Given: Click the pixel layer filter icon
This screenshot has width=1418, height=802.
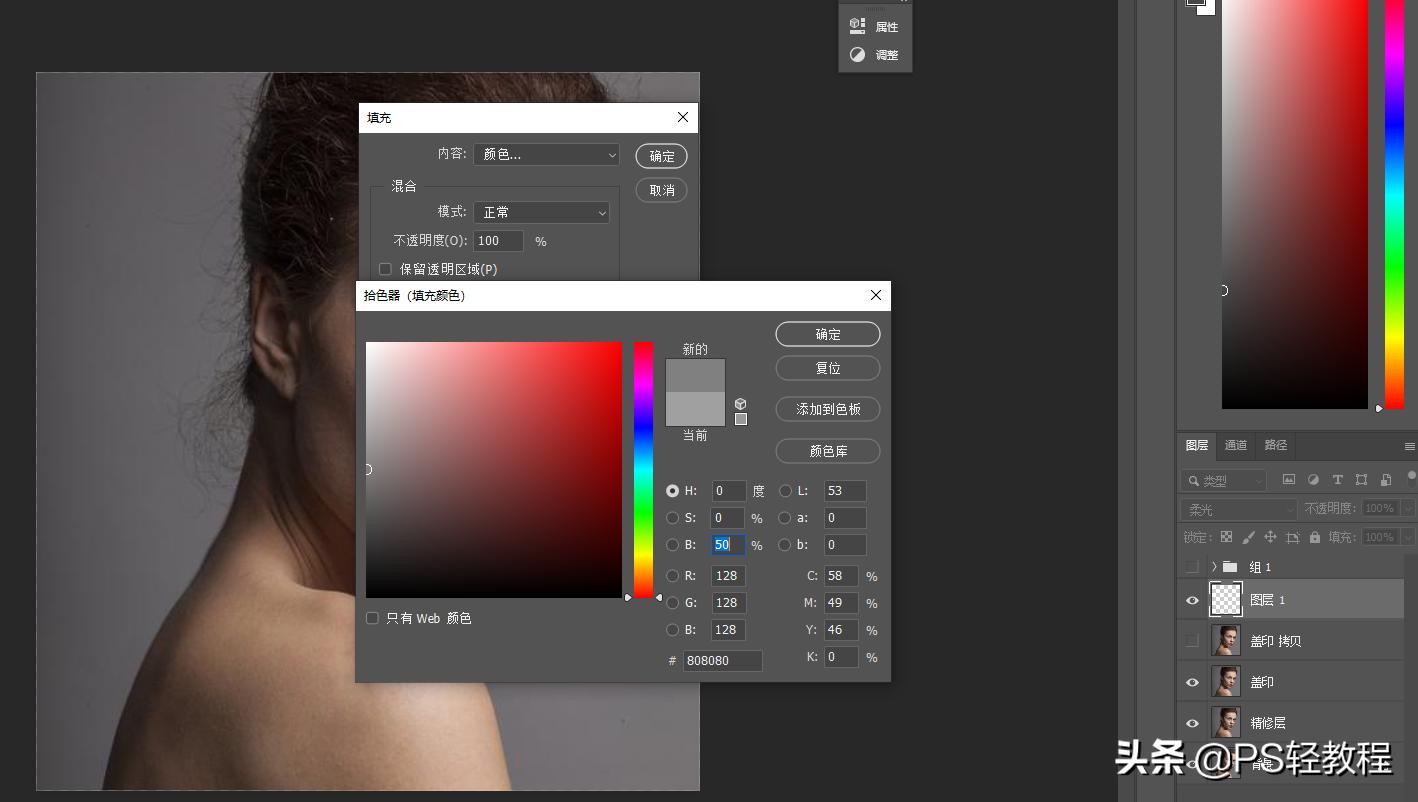Looking at the screenshot, I should (1289, 480).
